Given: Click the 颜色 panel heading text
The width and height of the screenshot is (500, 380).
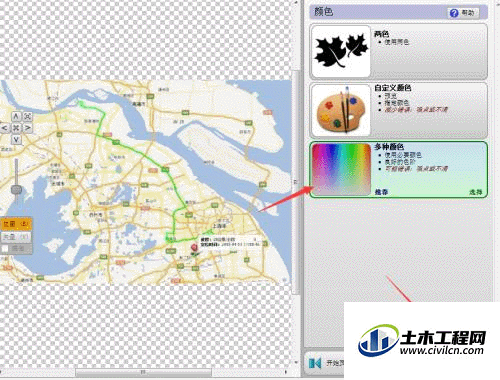Looking at the screenshot, I should tap(323, 12).
